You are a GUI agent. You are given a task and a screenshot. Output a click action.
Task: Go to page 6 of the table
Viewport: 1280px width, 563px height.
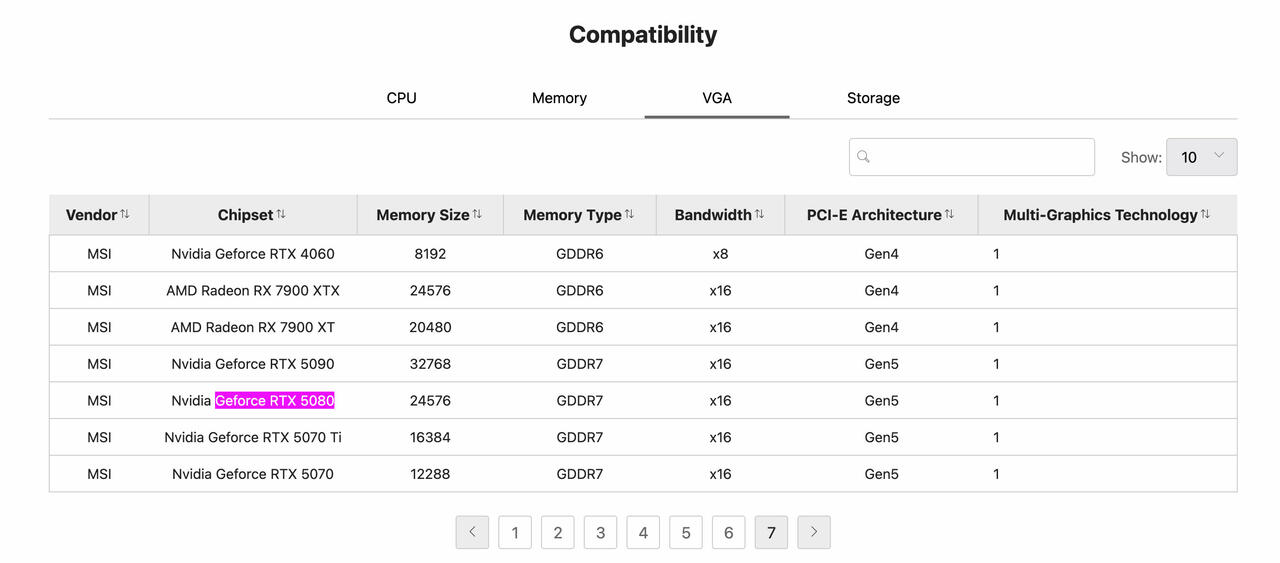click(728, 532)
